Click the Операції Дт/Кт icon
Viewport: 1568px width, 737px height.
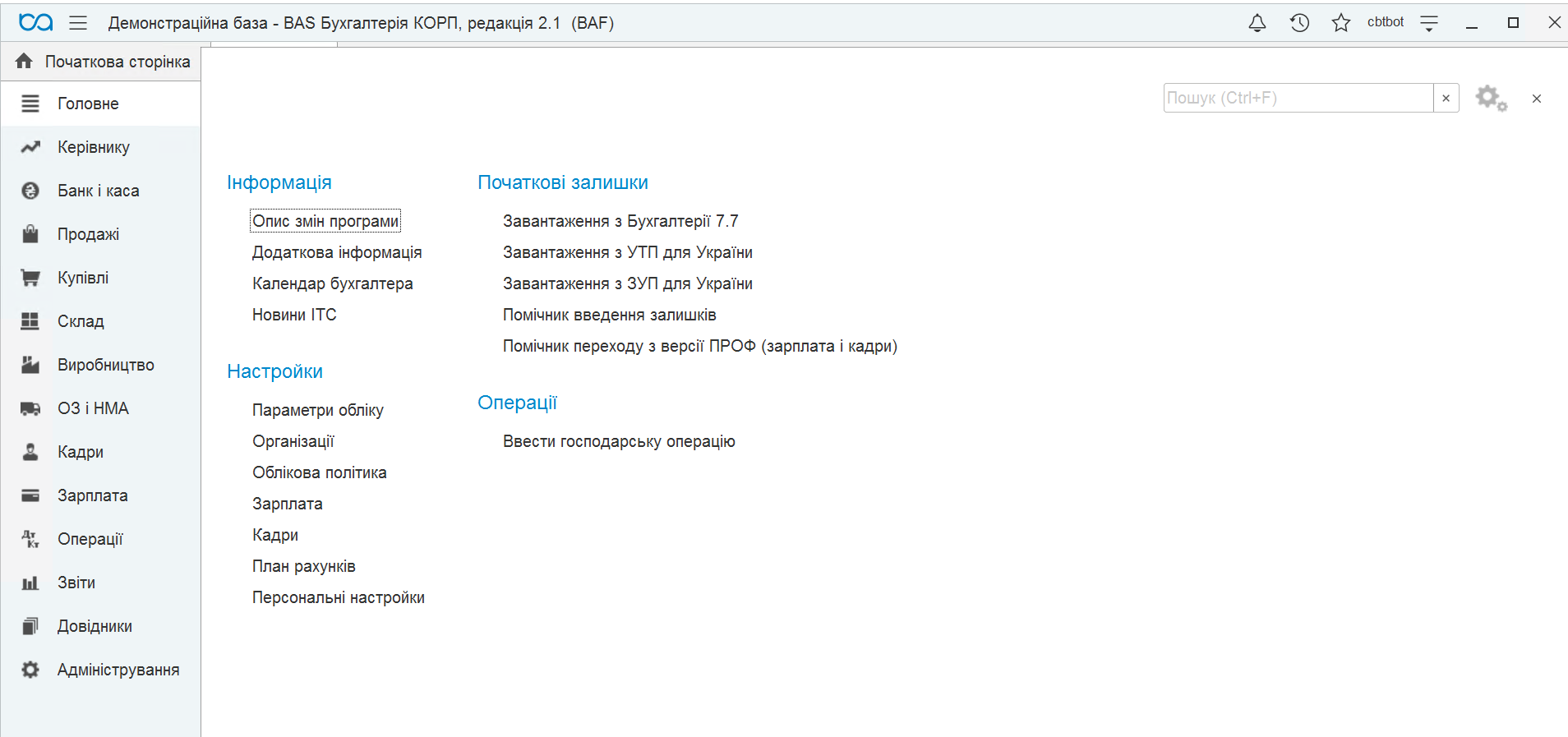[x=30, y=539]
